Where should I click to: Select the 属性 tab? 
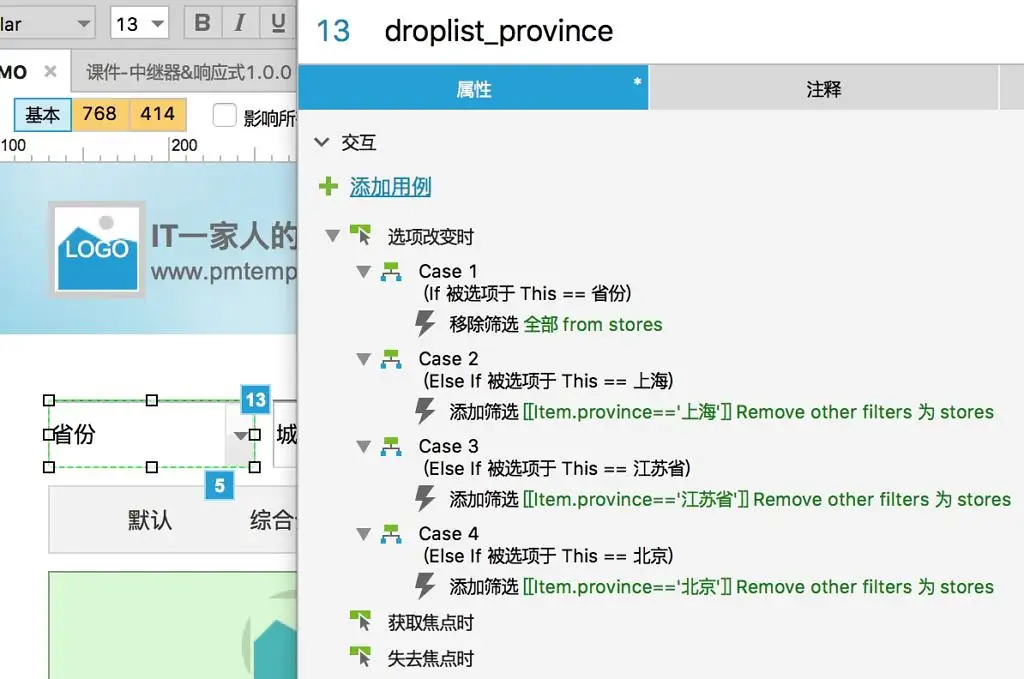click(x=473, y=90)
